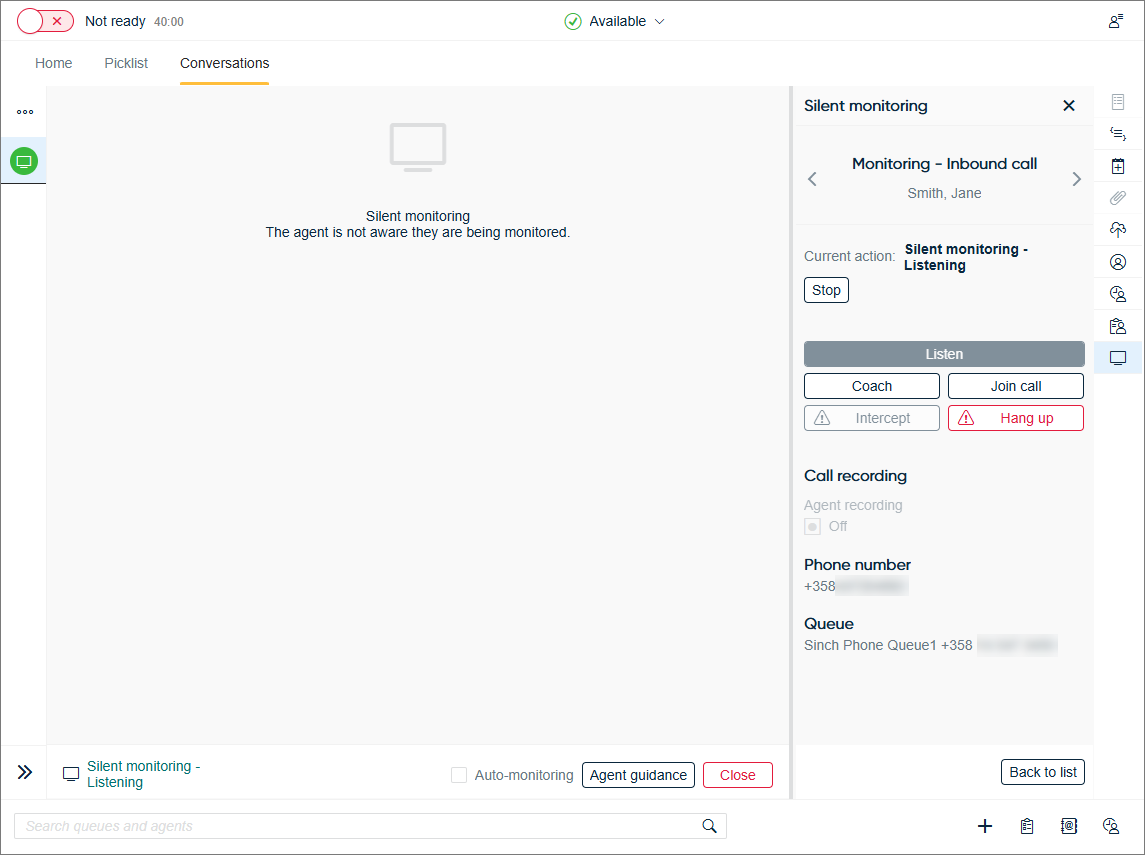Select the Agent recording Off radio button
This screenshot has width=1145, height=855.
(x=813, y=526)
